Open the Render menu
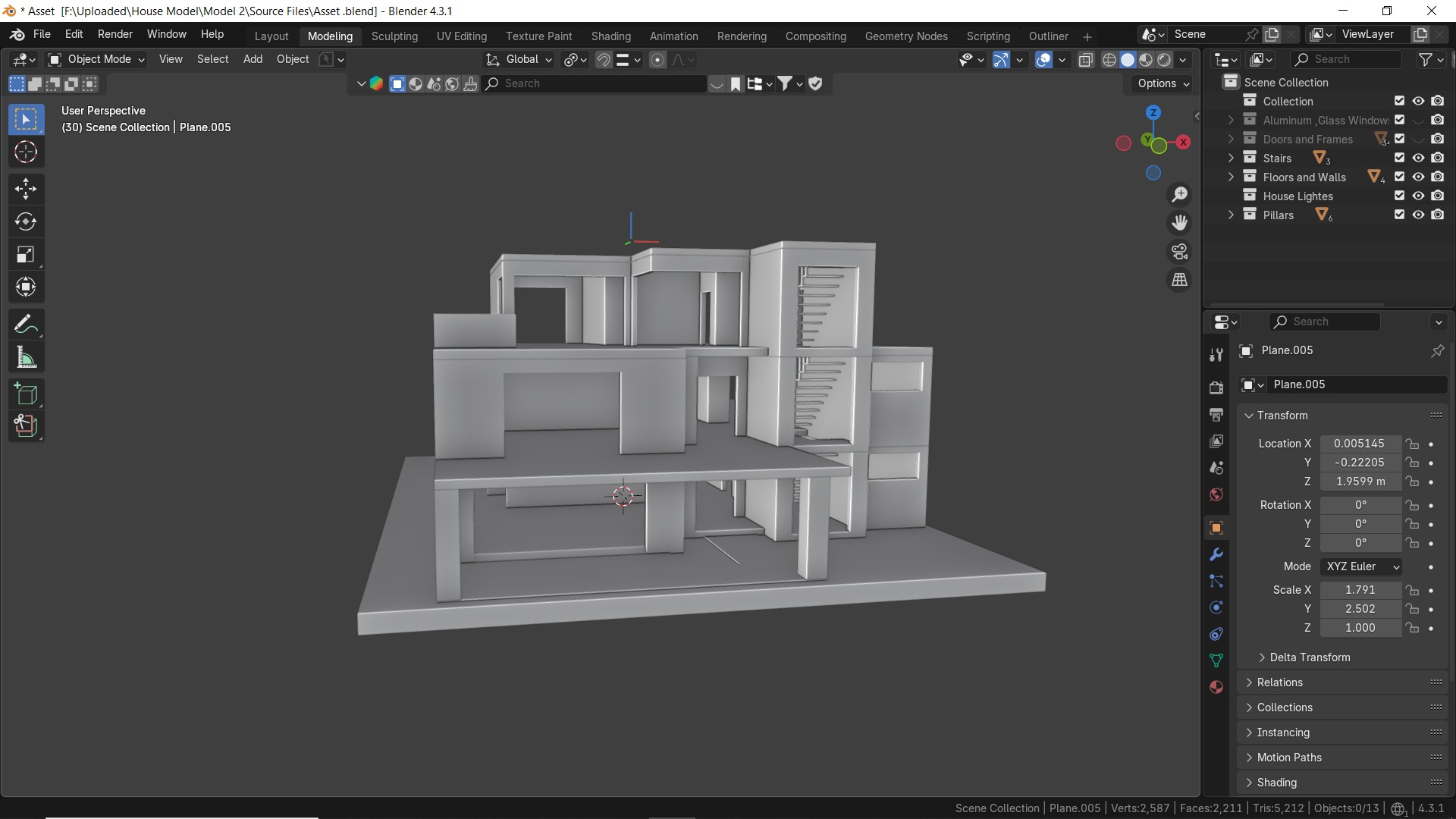Image resolution: width=1456 pixels, height=819 pixels. tap(115, 35)
